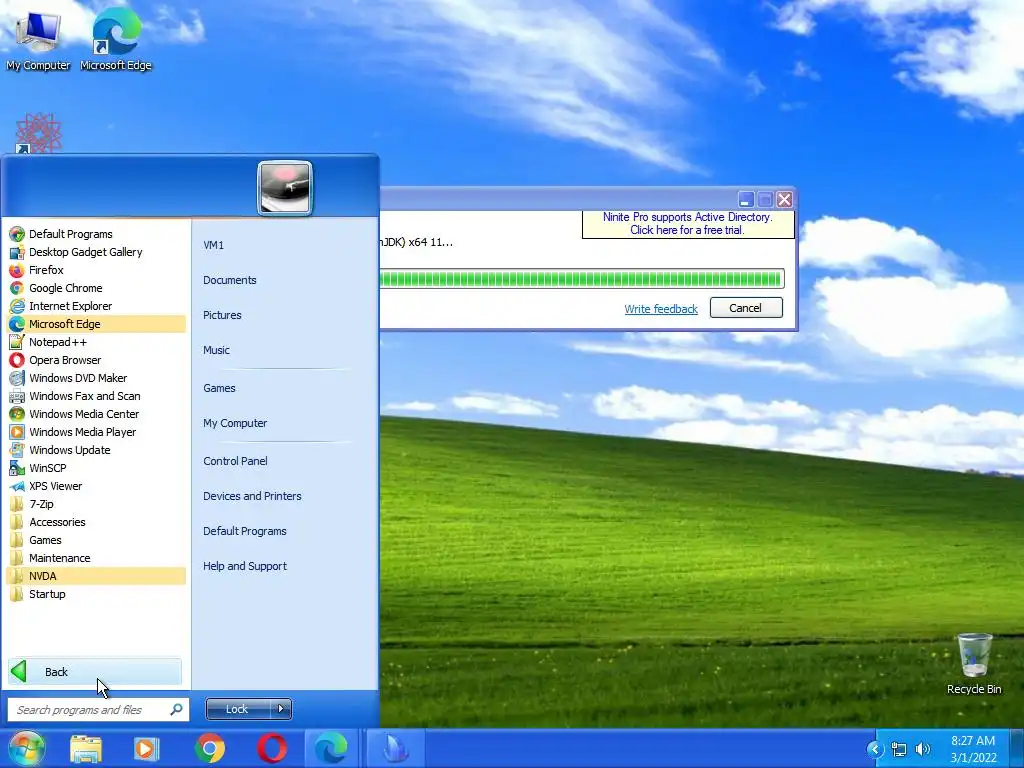Viewport: 1024px width, 768px height.
Task: Click the user account picture
Action: [285, 188]
